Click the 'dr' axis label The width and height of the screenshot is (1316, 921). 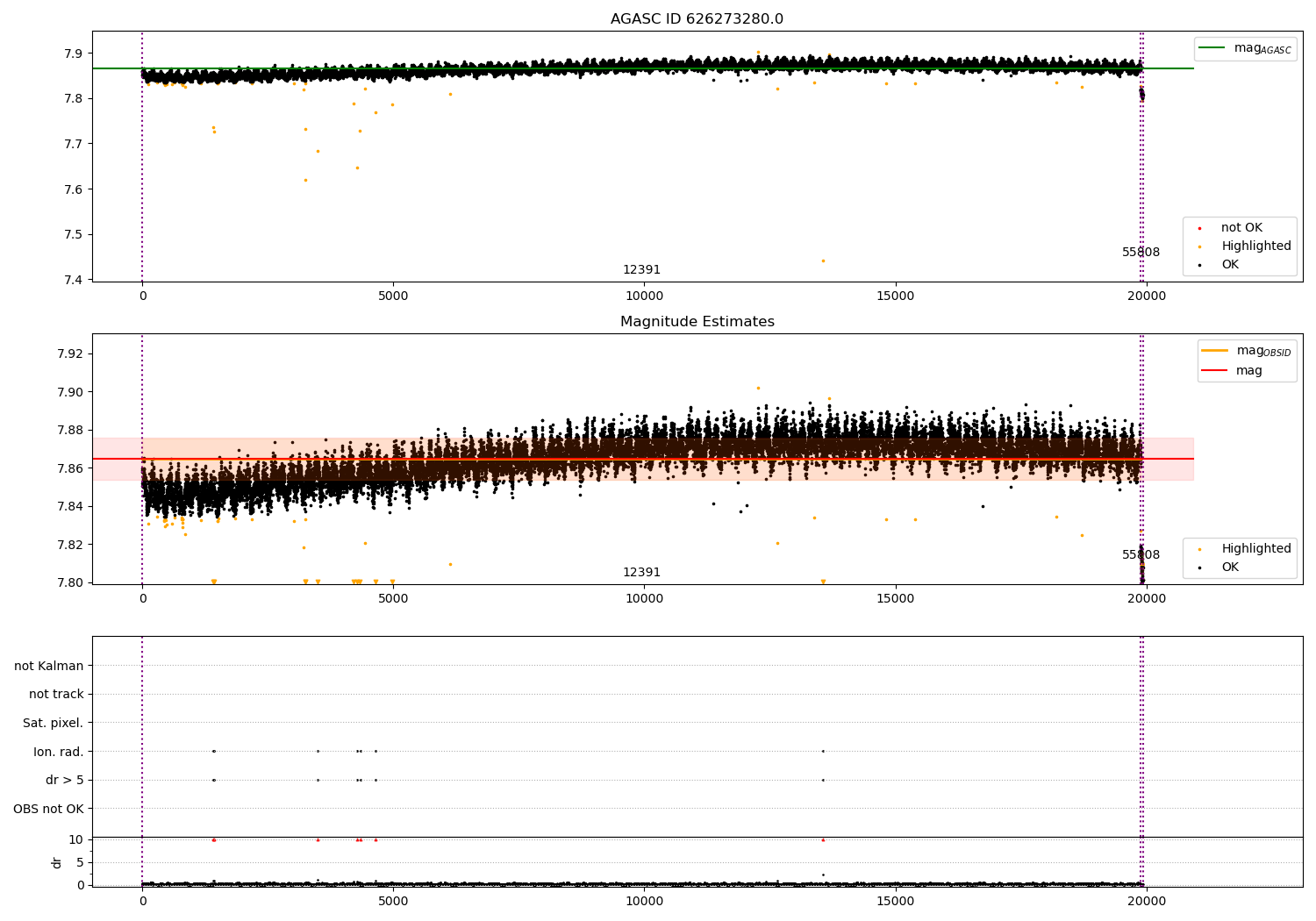(57, 862)
